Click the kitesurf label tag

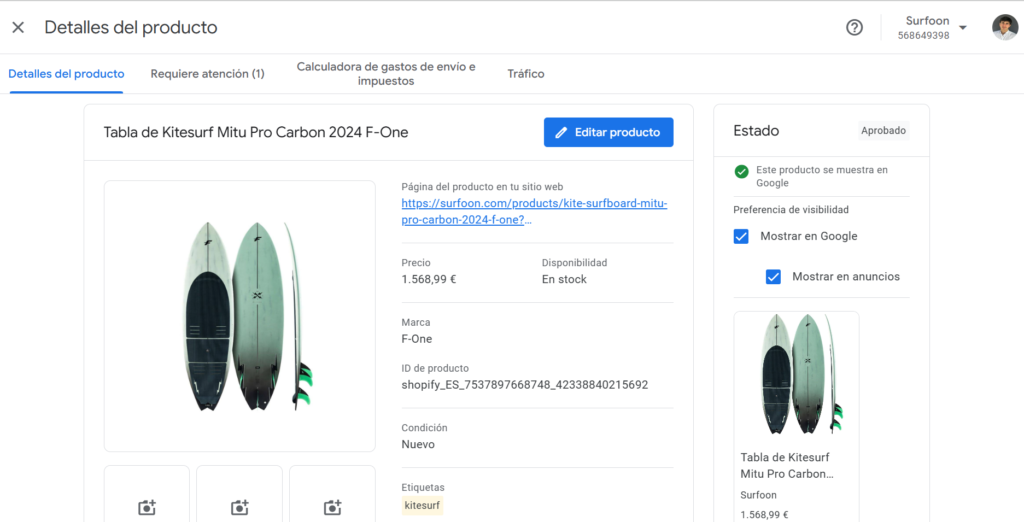(422, 506)
